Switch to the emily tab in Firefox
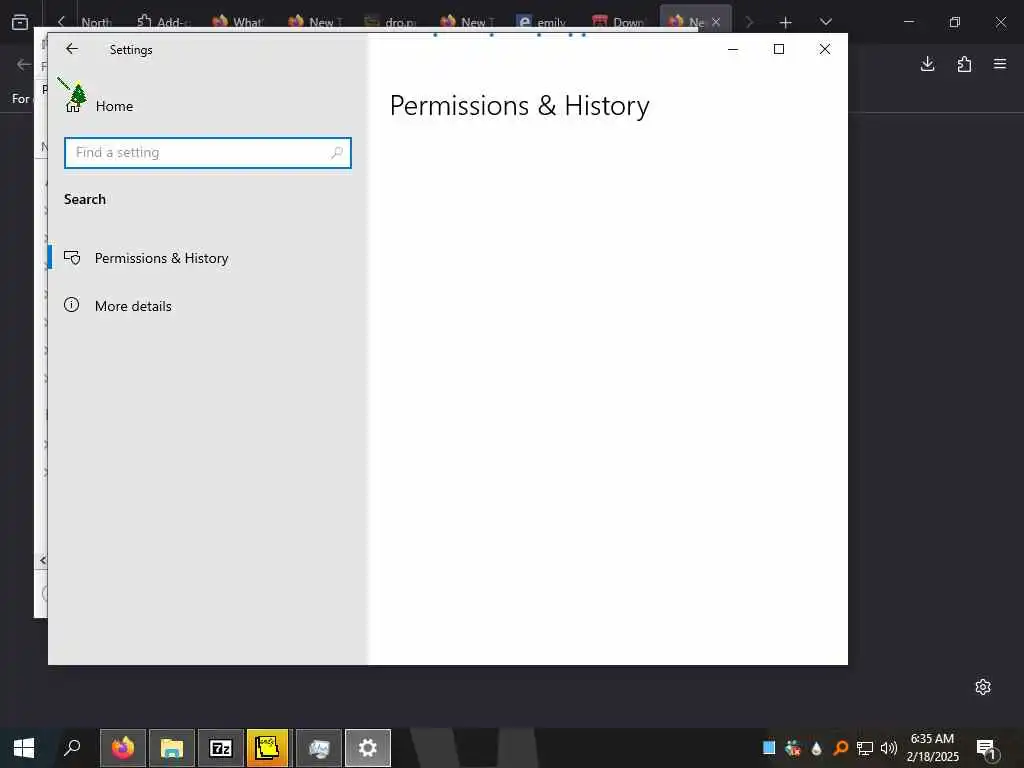The image size is (1024, 768). click(x=541, y=22)
